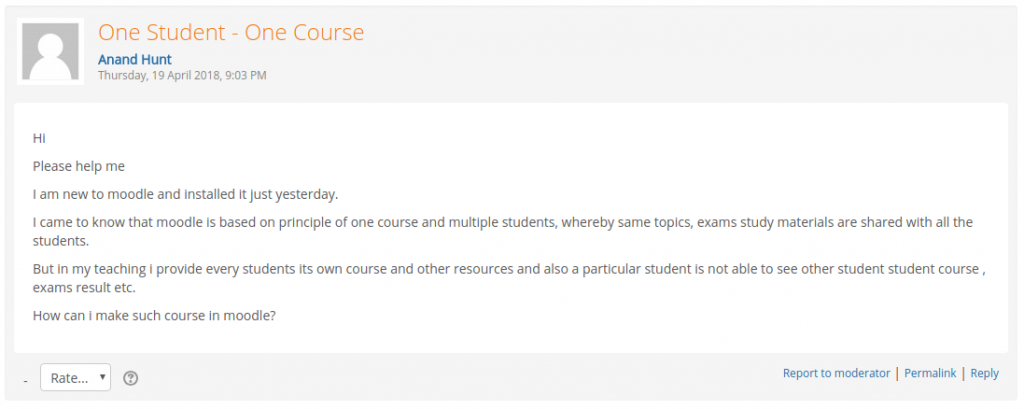Click the wrapped word 'students.' line

point(61,241)
